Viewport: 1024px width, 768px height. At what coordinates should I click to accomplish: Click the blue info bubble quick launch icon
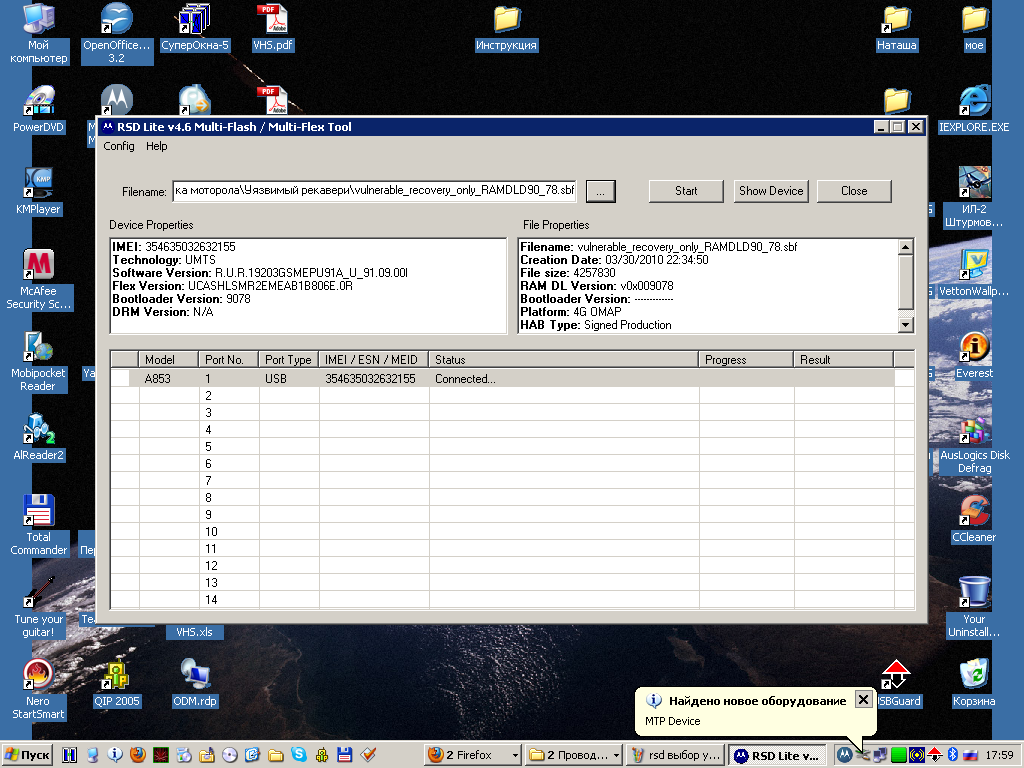[x=115, y=755]
